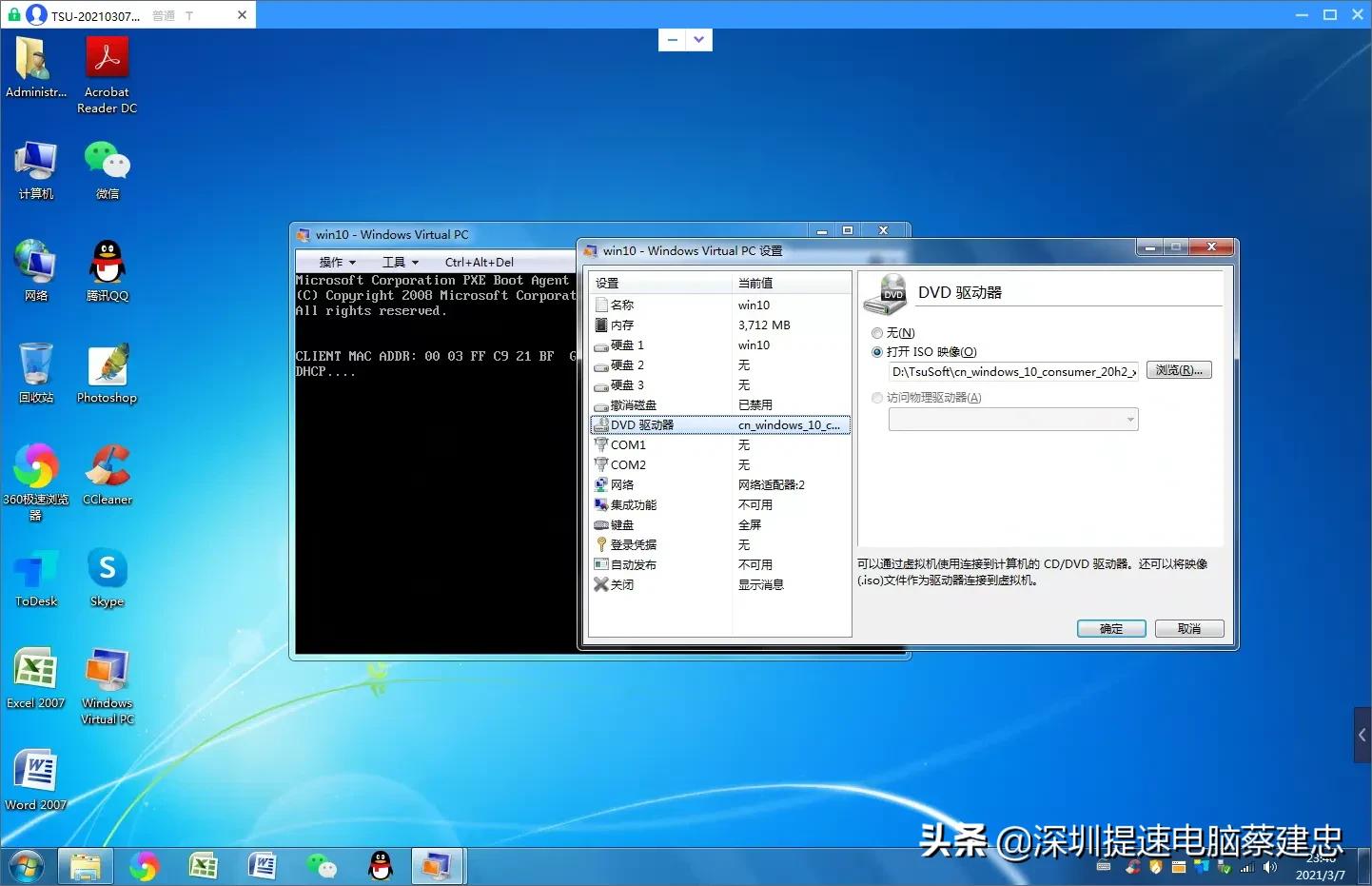Click the 浏览(R)... button
Image resolution: width=1372 pixels, height=886 pixels.
coord(1178,371)
